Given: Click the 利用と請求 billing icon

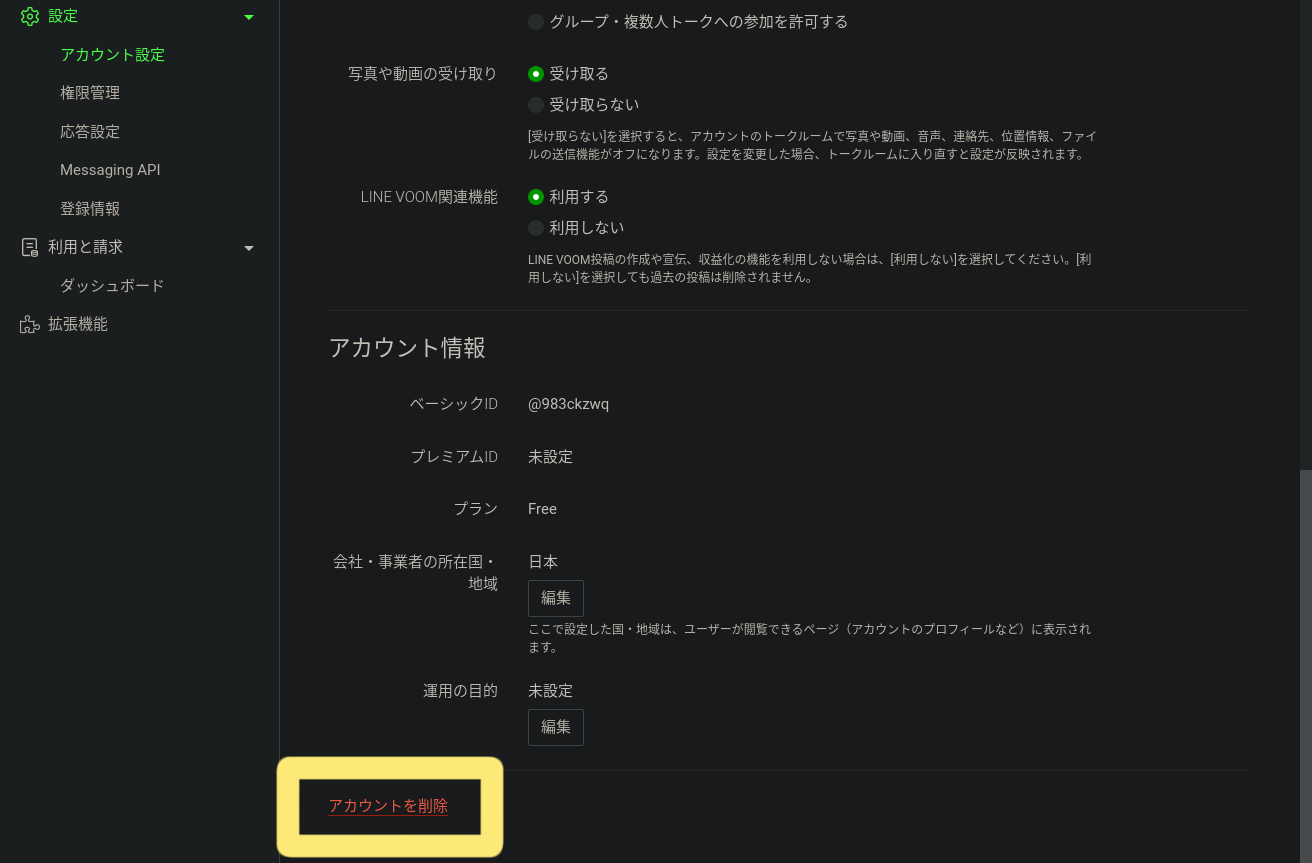Looking at the screenshot, I should click(29, 246).
